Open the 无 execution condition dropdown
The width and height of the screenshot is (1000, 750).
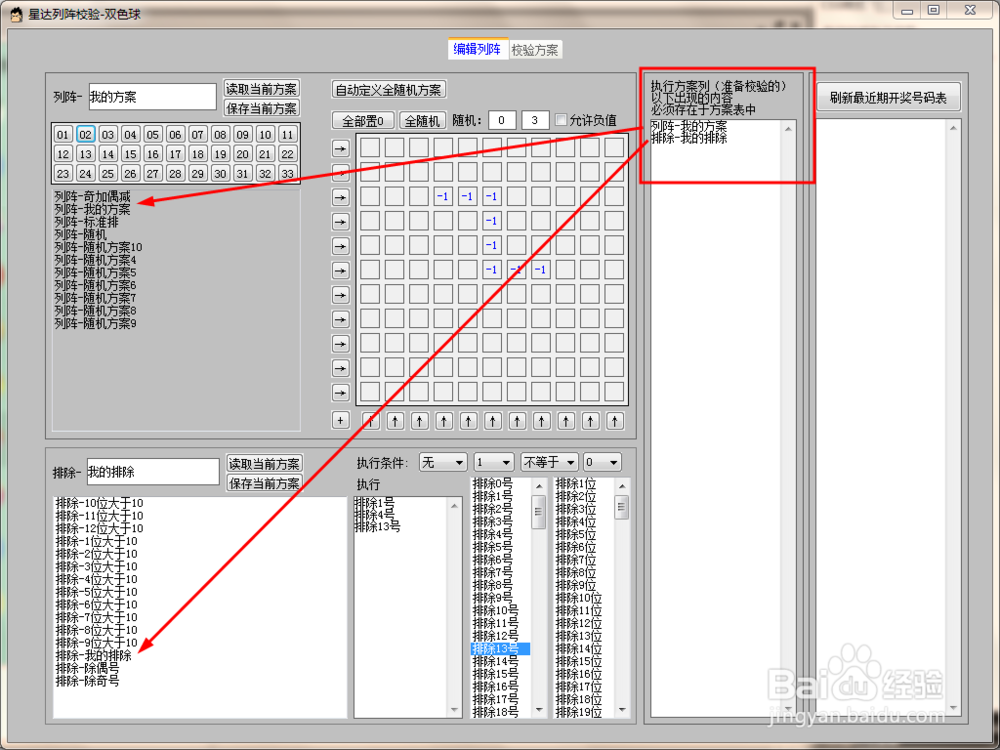tap(443, 462)
